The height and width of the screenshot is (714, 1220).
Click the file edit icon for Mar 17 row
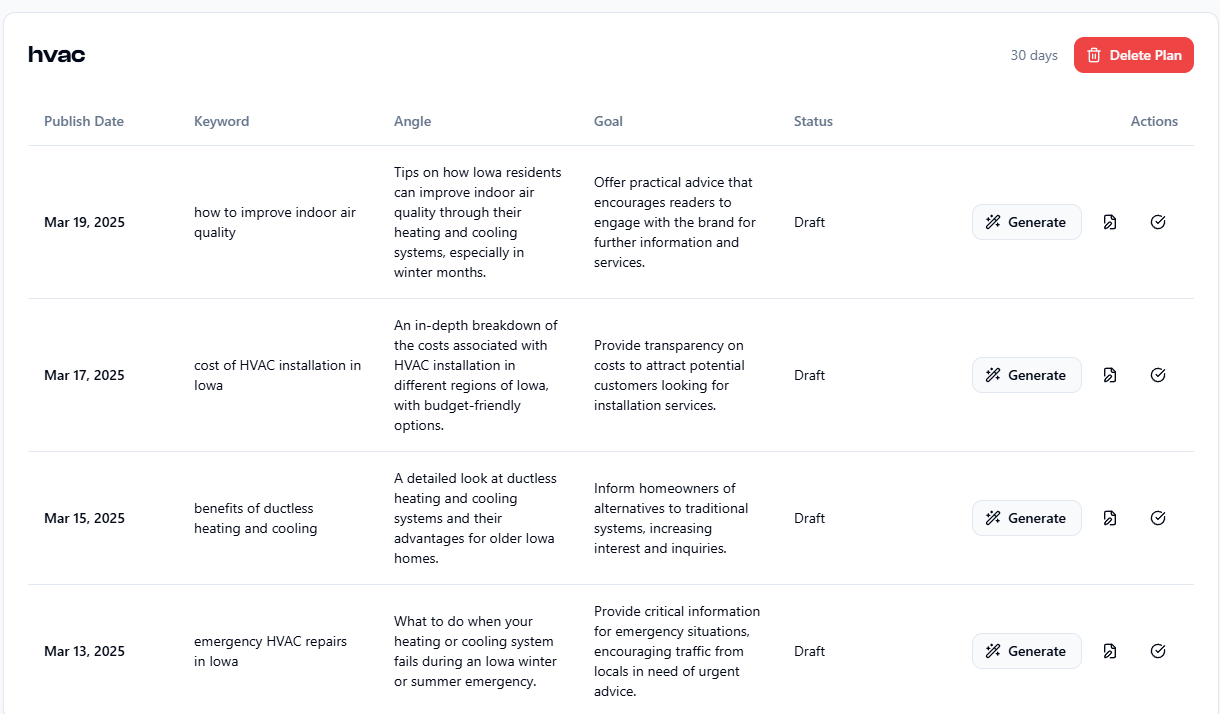coord(1109,375)
